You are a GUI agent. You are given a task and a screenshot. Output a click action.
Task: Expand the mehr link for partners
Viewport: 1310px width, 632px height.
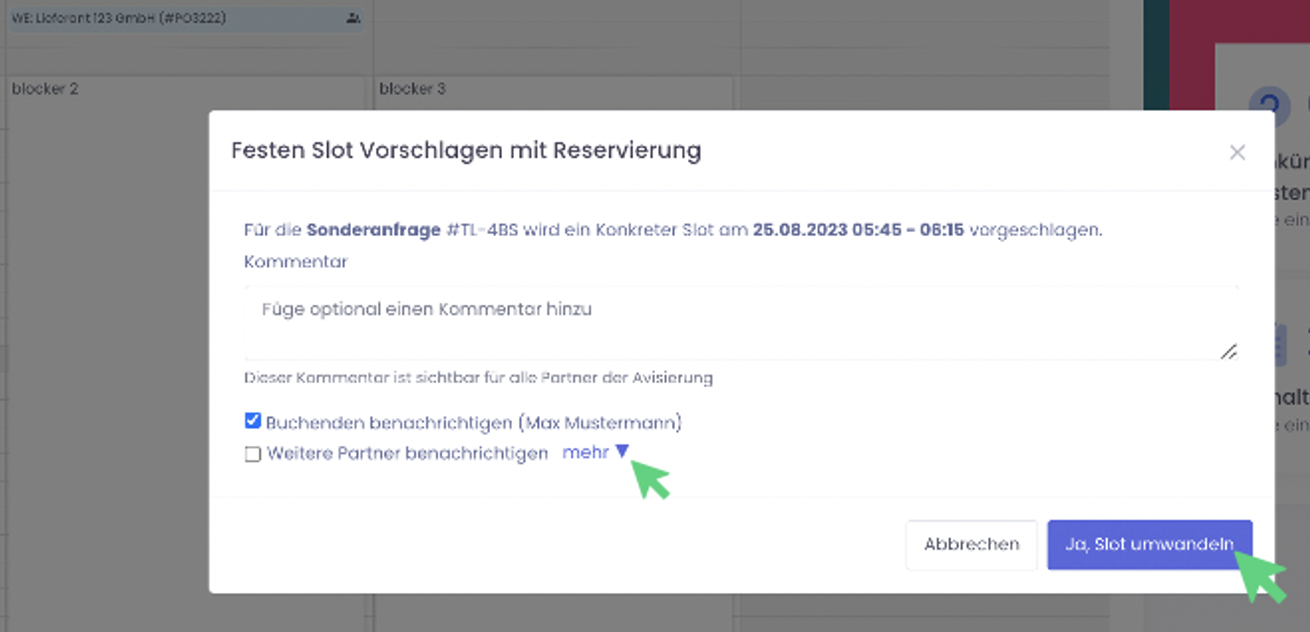coord(586,453)
